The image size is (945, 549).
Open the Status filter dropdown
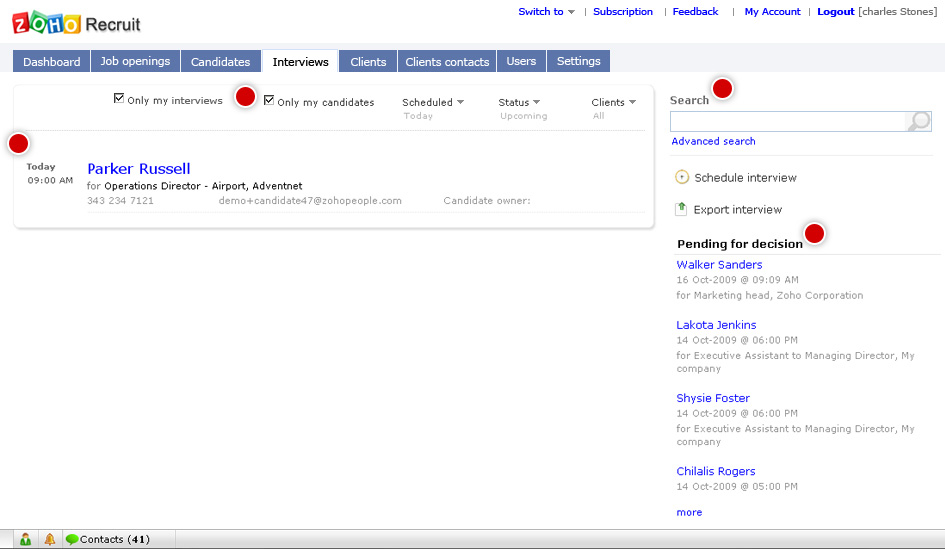point(519,102)
